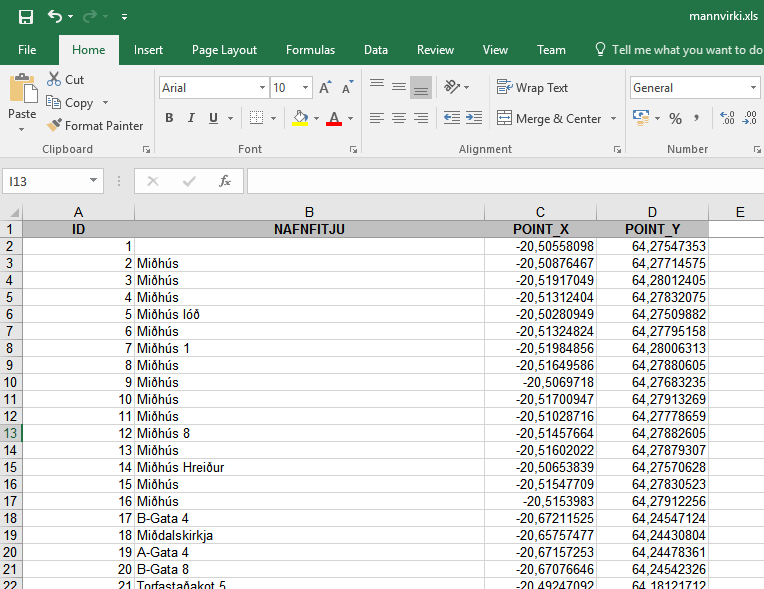Viewport: 764px width, 589px height.
Task: Toggle Italic formatting
Action: coord(191,118)
